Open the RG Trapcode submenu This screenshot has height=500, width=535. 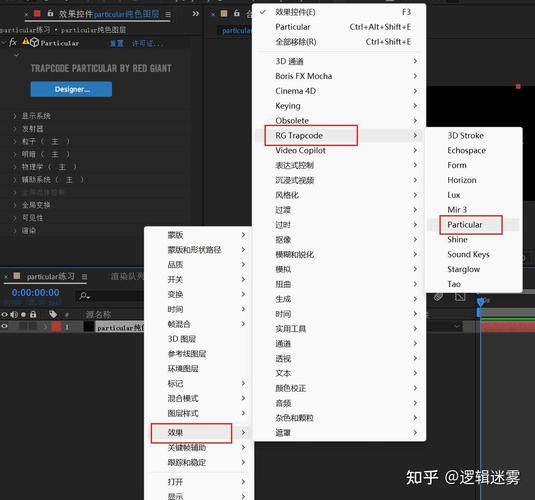(x=339, y=135)
